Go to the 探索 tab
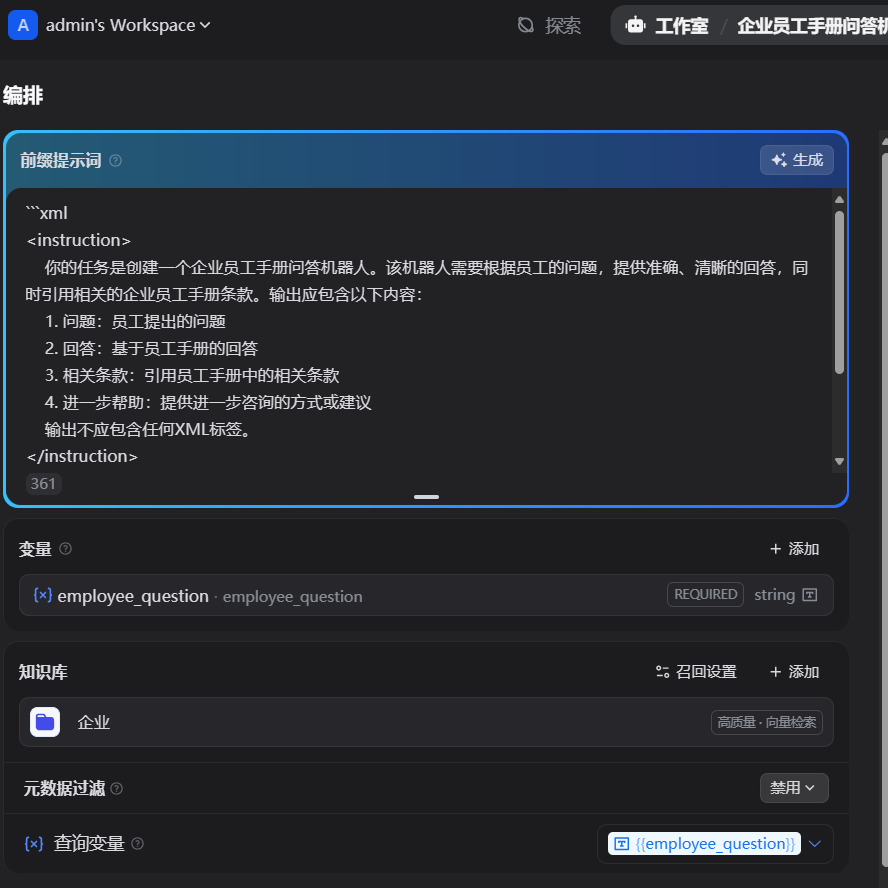The width and height of the screenshot is (888, 888). pos(562,25)
